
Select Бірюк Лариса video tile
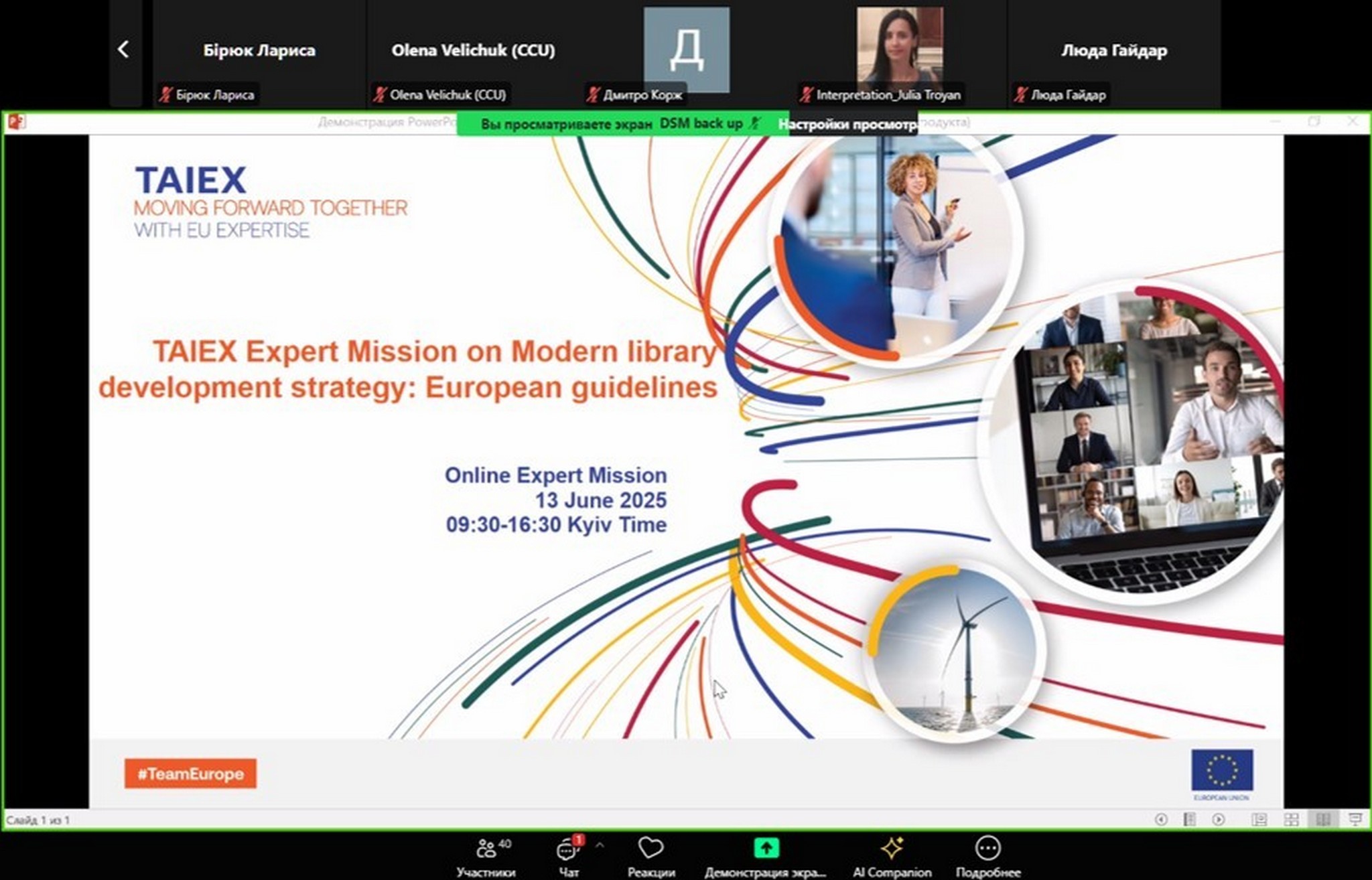pyautogui.click(x=259, y=54)
